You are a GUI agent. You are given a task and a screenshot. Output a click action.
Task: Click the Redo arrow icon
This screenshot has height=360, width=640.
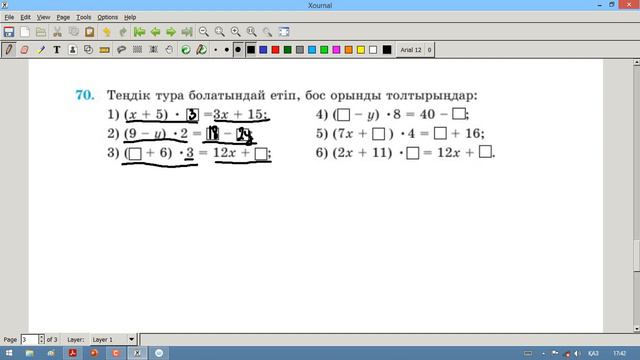click(122, 32)
